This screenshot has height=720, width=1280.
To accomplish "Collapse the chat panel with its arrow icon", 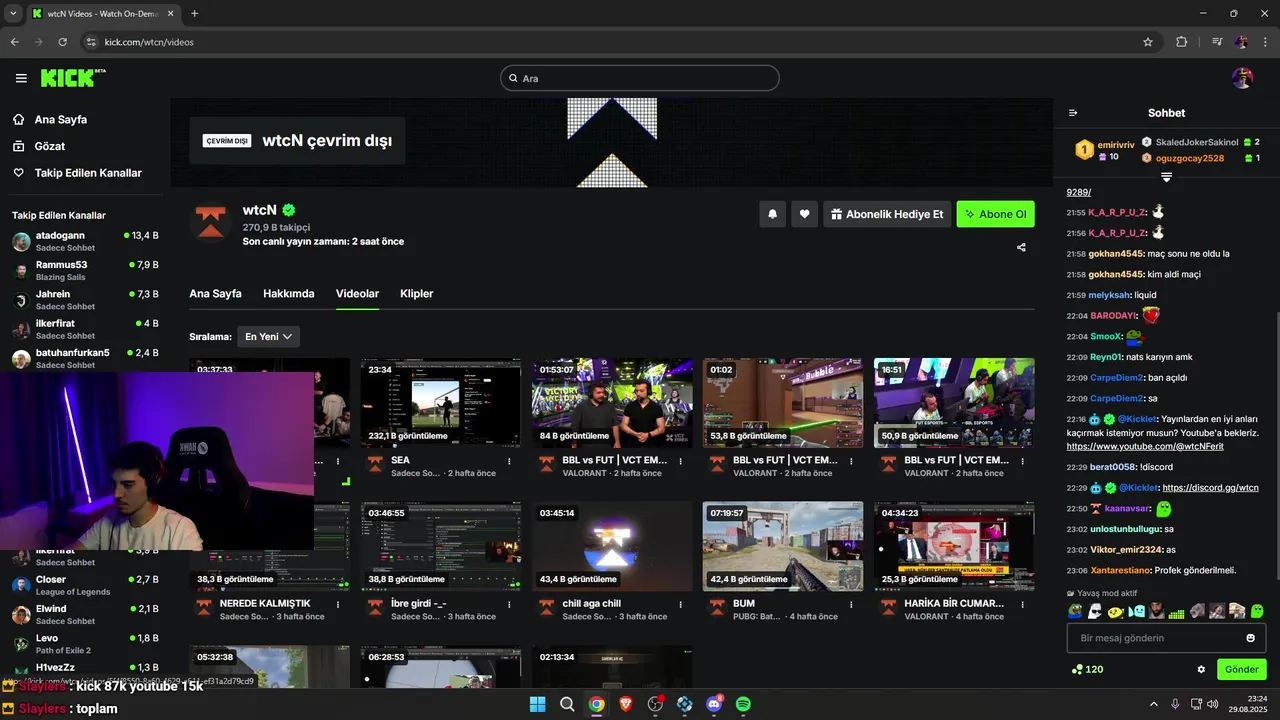I will [1073, 113].
